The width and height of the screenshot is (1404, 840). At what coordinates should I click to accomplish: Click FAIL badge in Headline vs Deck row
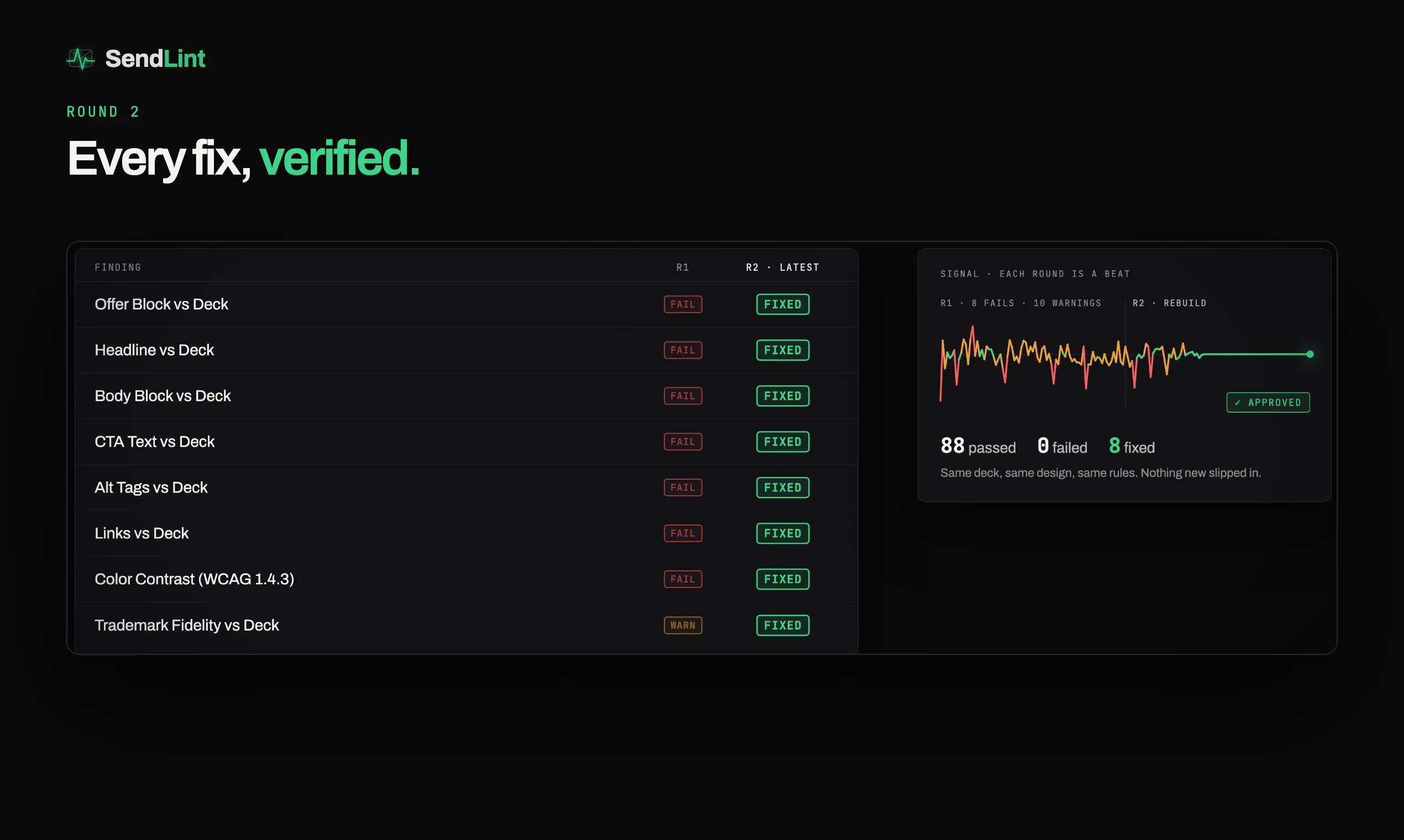[x=683, y=350]
